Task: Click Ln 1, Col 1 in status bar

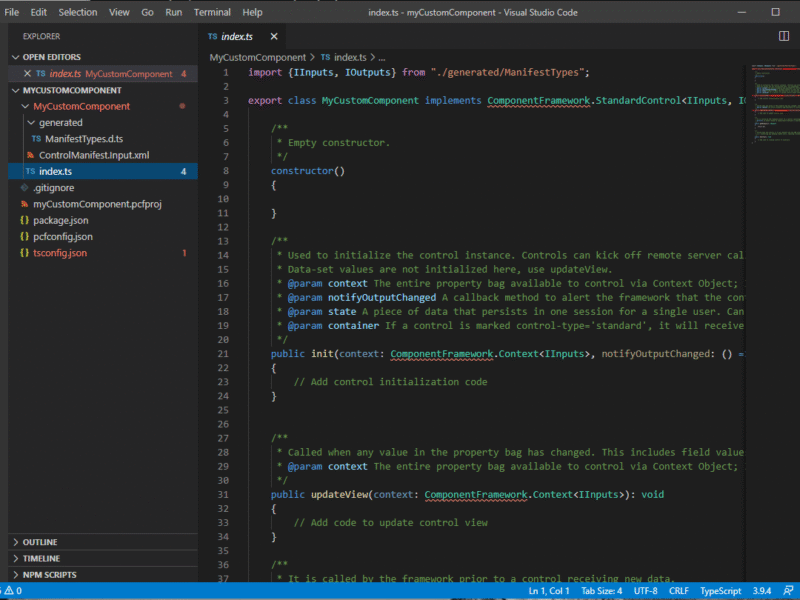Action: click(548, 591)
